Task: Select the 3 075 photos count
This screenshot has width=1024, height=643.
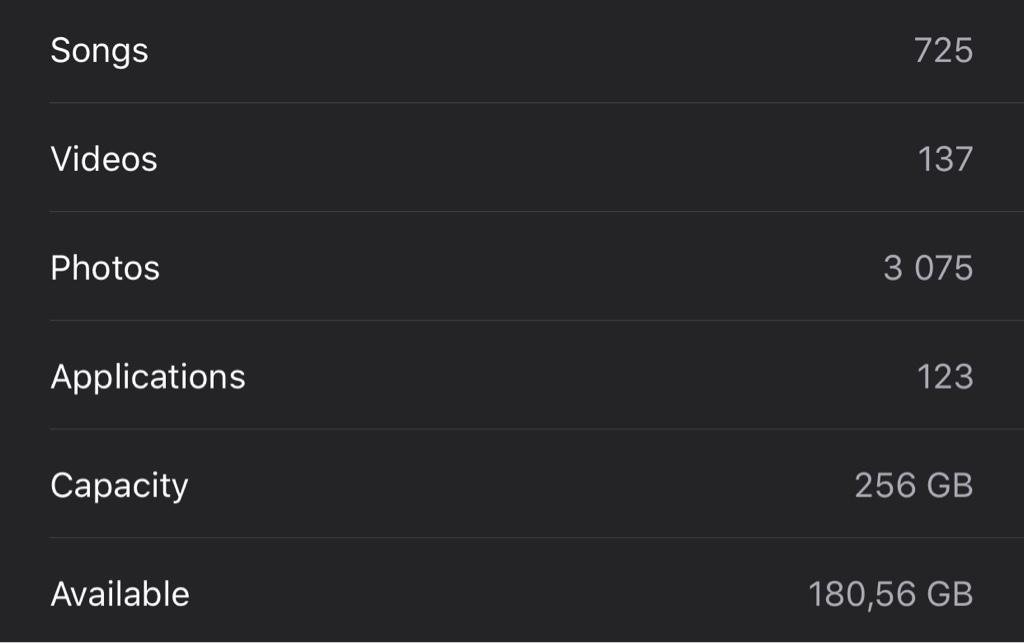Action: pos(928,268)
